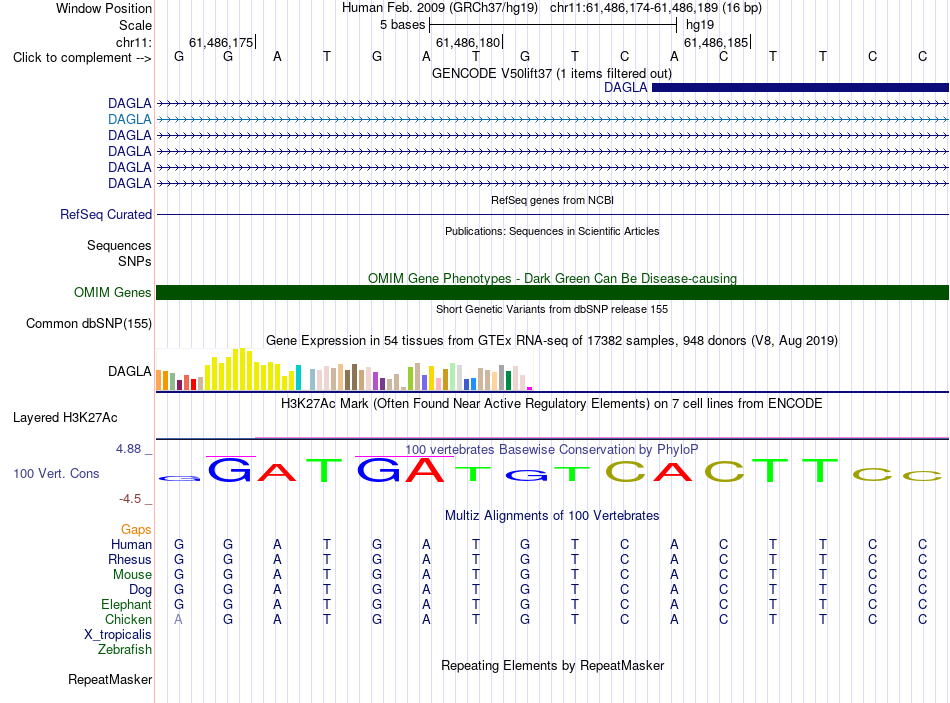Click the Scale track label

point(135,25)
